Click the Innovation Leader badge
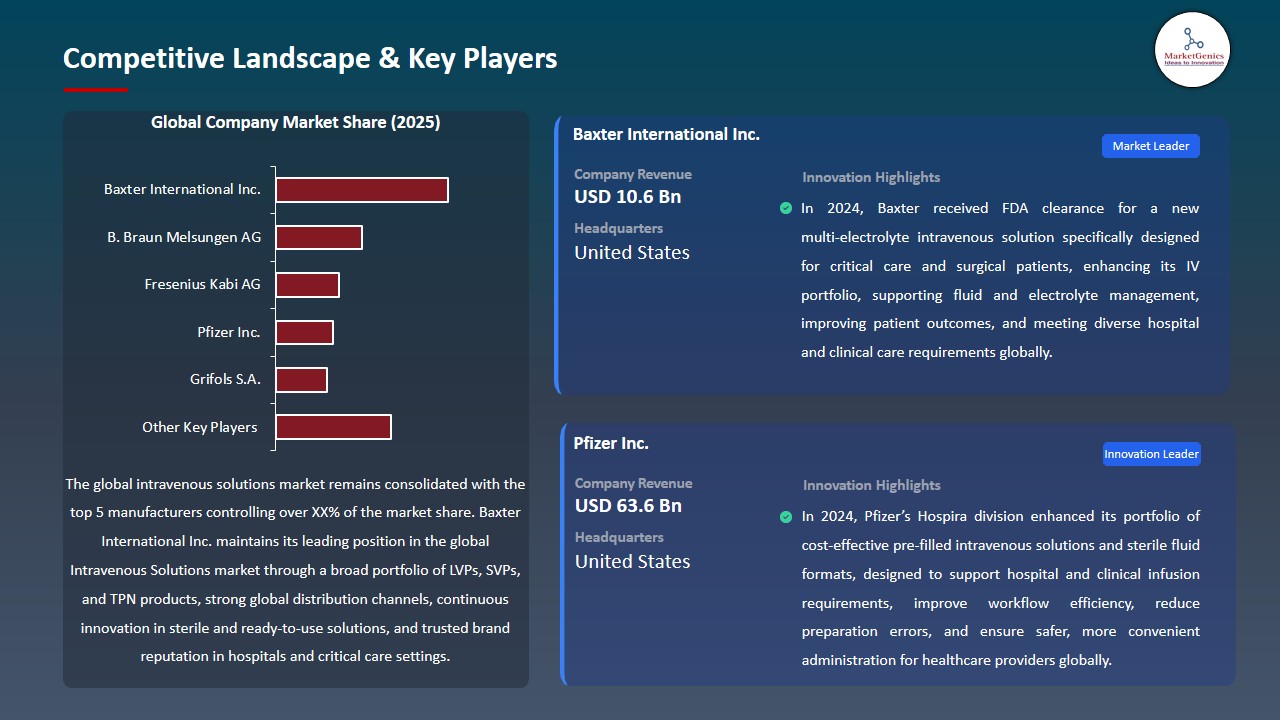Viewport: 1280px width, 720px height. (x=1151, y=453)
